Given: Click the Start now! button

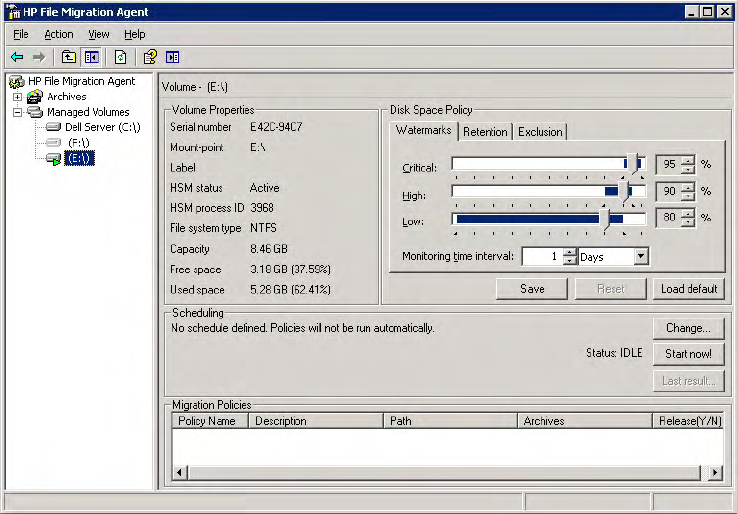Looking at the screenshot, I should coord(688,354).
